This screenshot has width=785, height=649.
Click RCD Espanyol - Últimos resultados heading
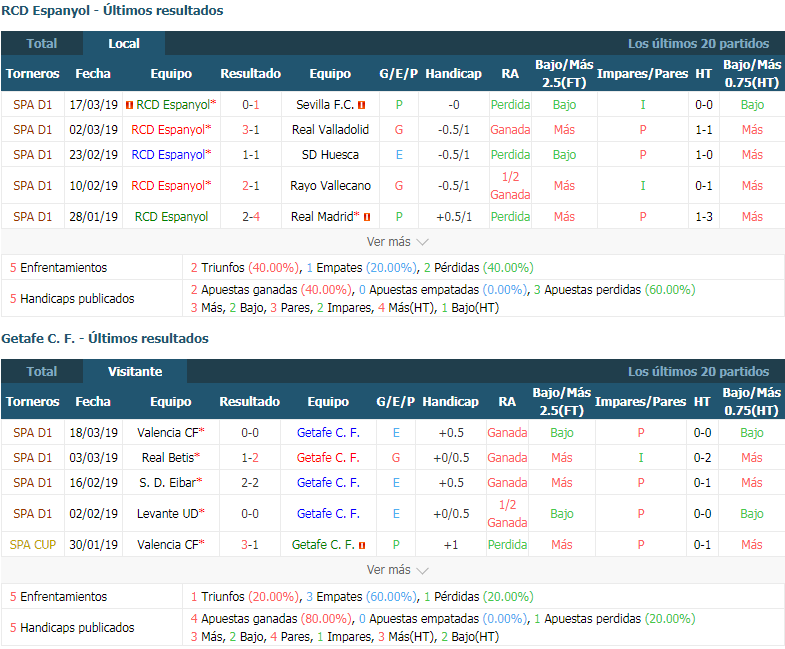coord(112,11)
